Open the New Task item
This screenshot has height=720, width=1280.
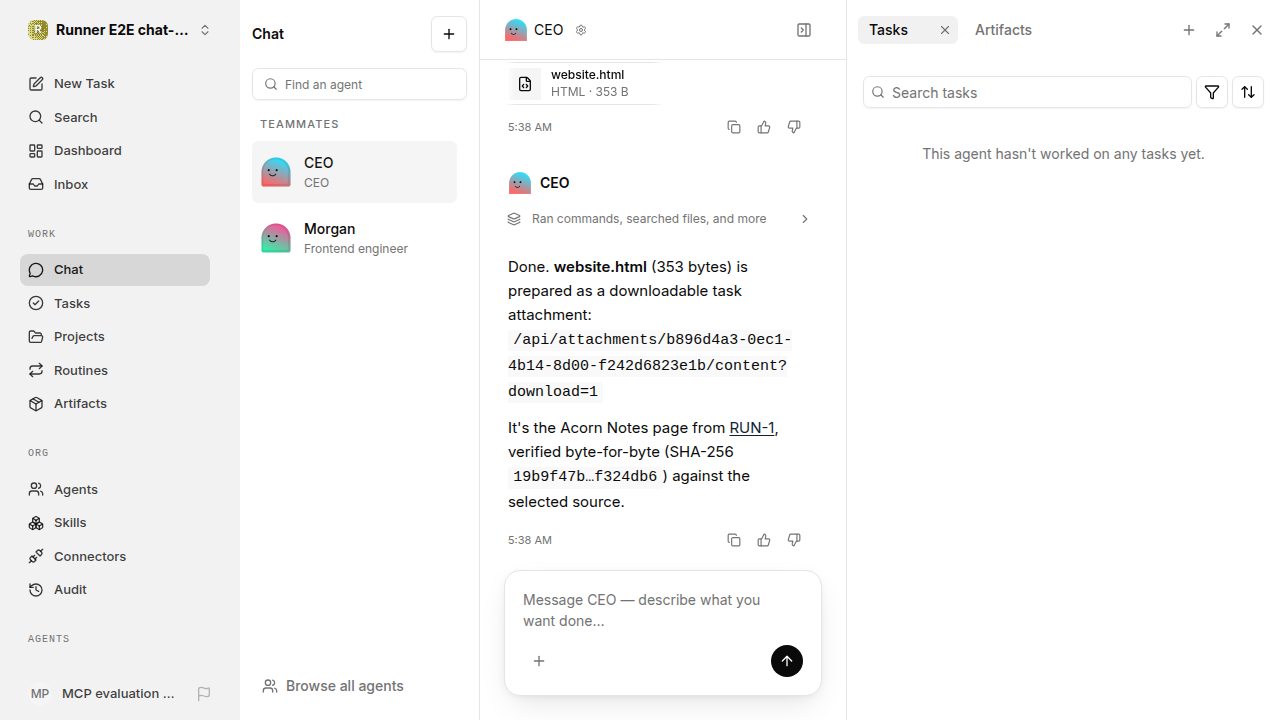point(115,84)
